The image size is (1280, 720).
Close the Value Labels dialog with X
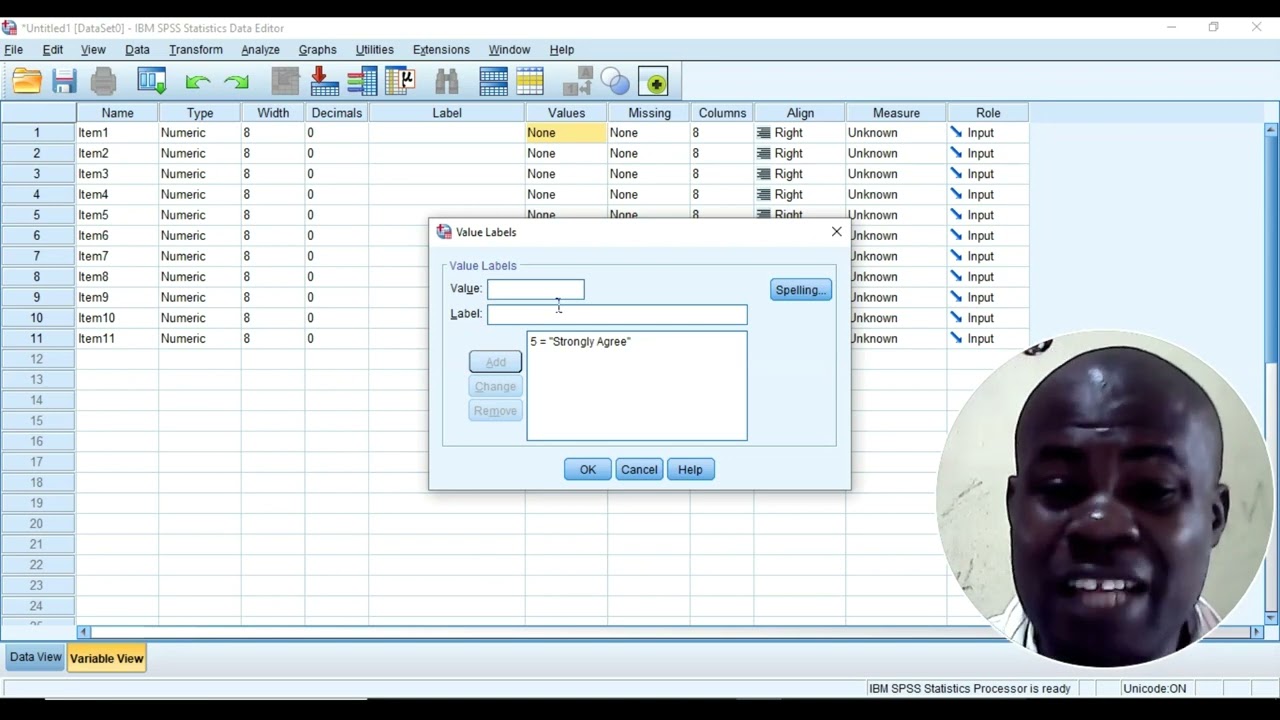837,232
